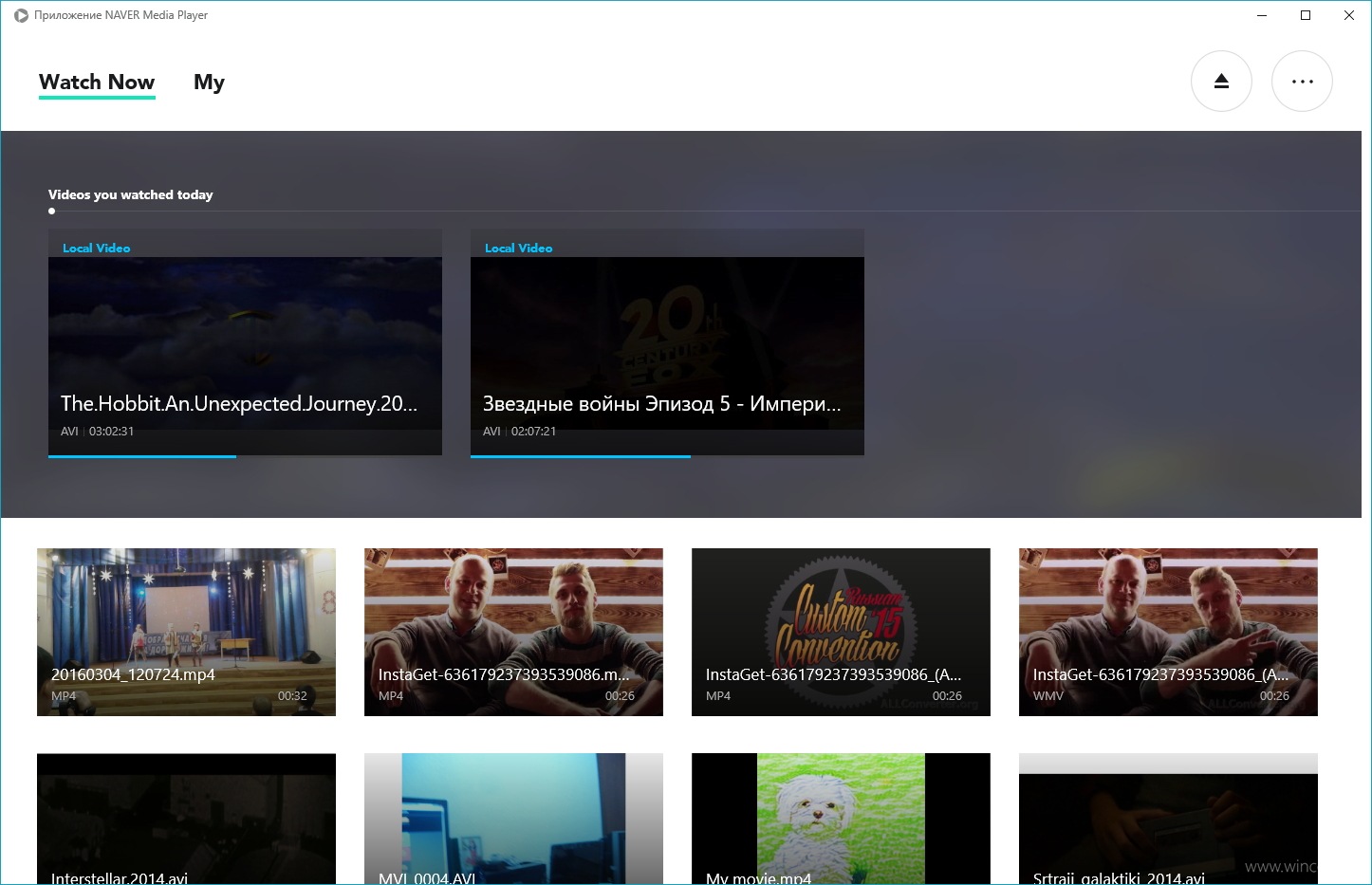Open the Interstellar.2014.avi thumbnail
Image resolution: width=1372 pixels, height=885 pixels.
point(186,819)
